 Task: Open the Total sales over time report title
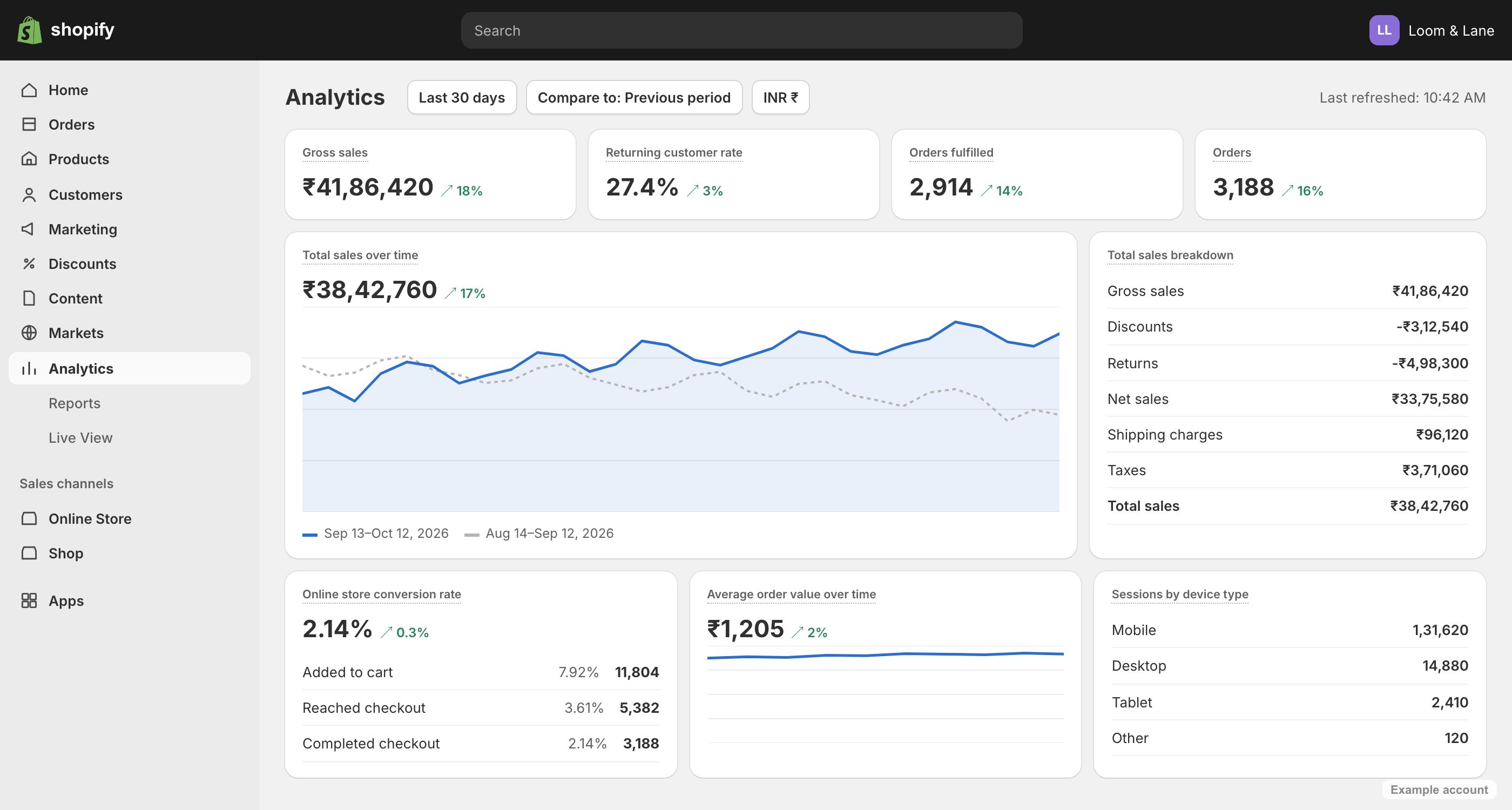pyautogui.click(x=360, y=255)
